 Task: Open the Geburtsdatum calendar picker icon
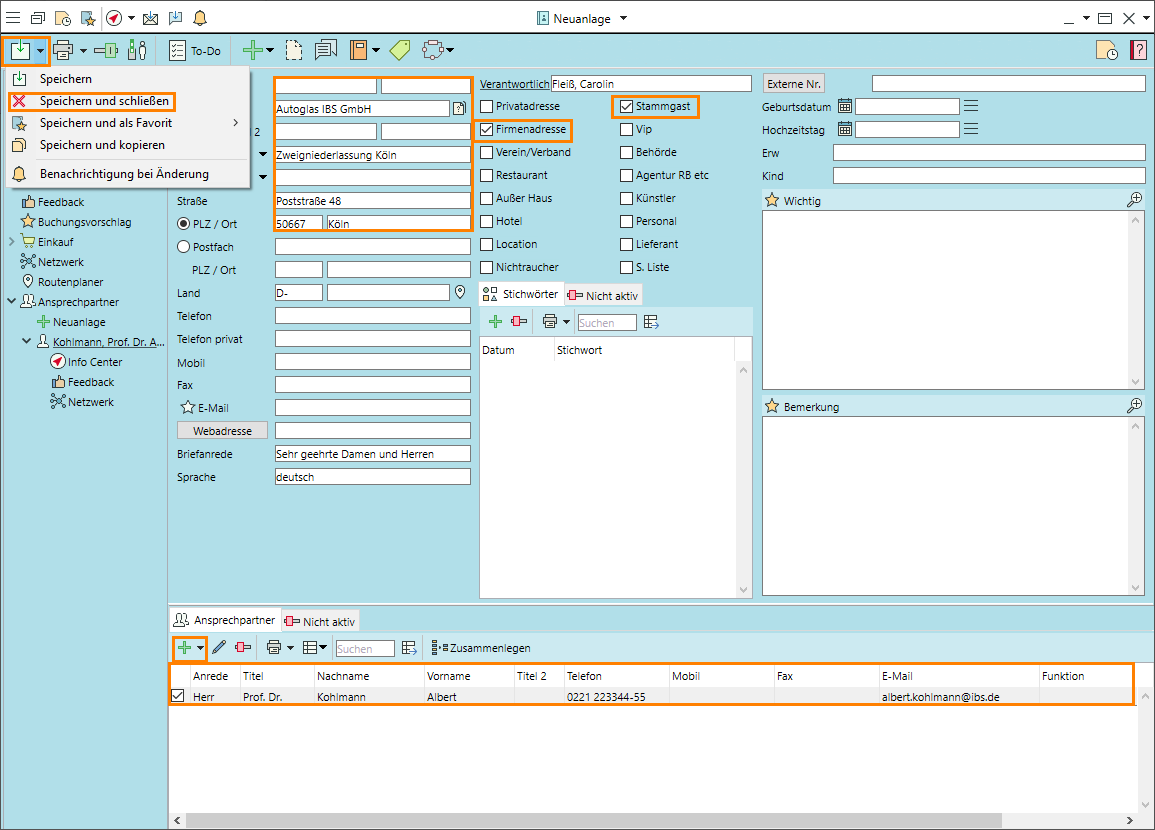(x=844, y=107)
